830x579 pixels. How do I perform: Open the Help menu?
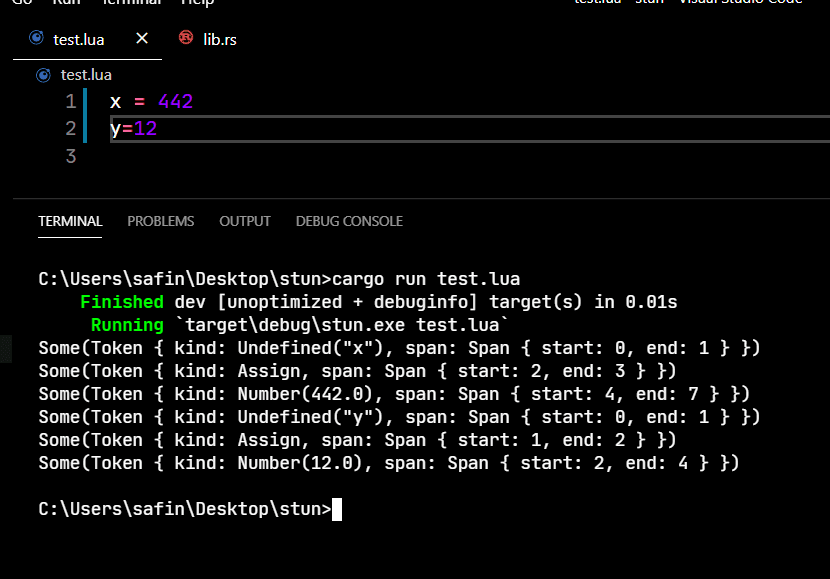pos(197,2)
